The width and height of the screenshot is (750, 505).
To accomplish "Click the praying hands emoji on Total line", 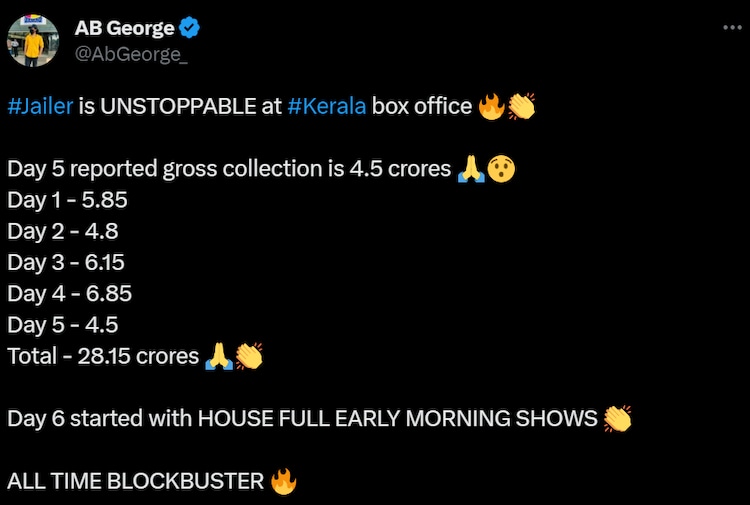I will (218, 356).
